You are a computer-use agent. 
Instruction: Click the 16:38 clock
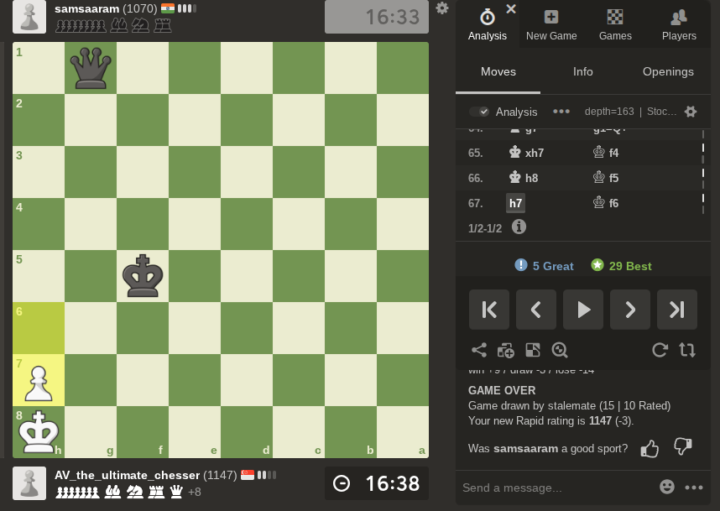pyautogui.click(x=377, y=483)
